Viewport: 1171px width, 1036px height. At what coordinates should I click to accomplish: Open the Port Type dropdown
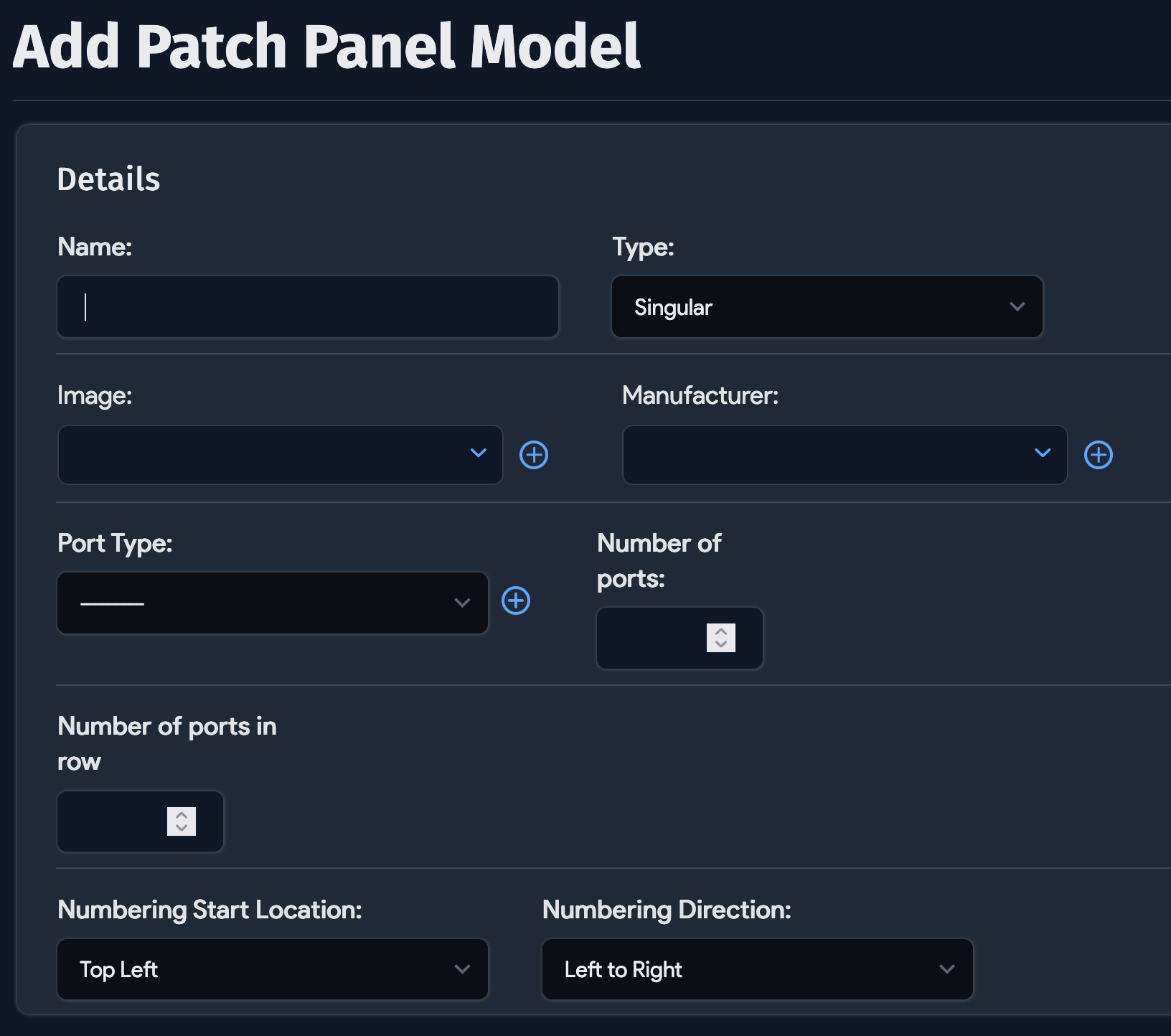coord(273,603)
